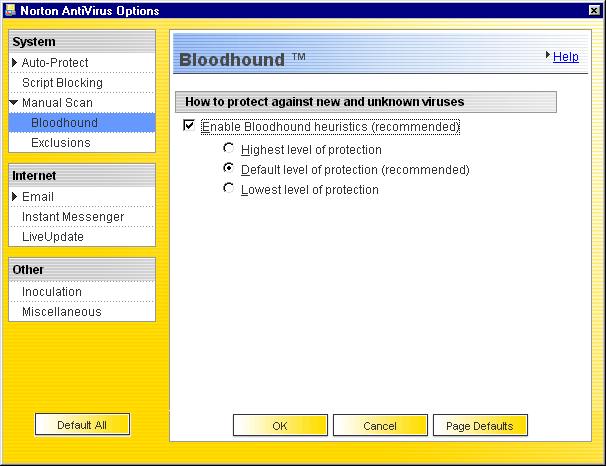Select Highest level of protection
This screenshot has height=466, width=606.
click(x=229, y=149)
